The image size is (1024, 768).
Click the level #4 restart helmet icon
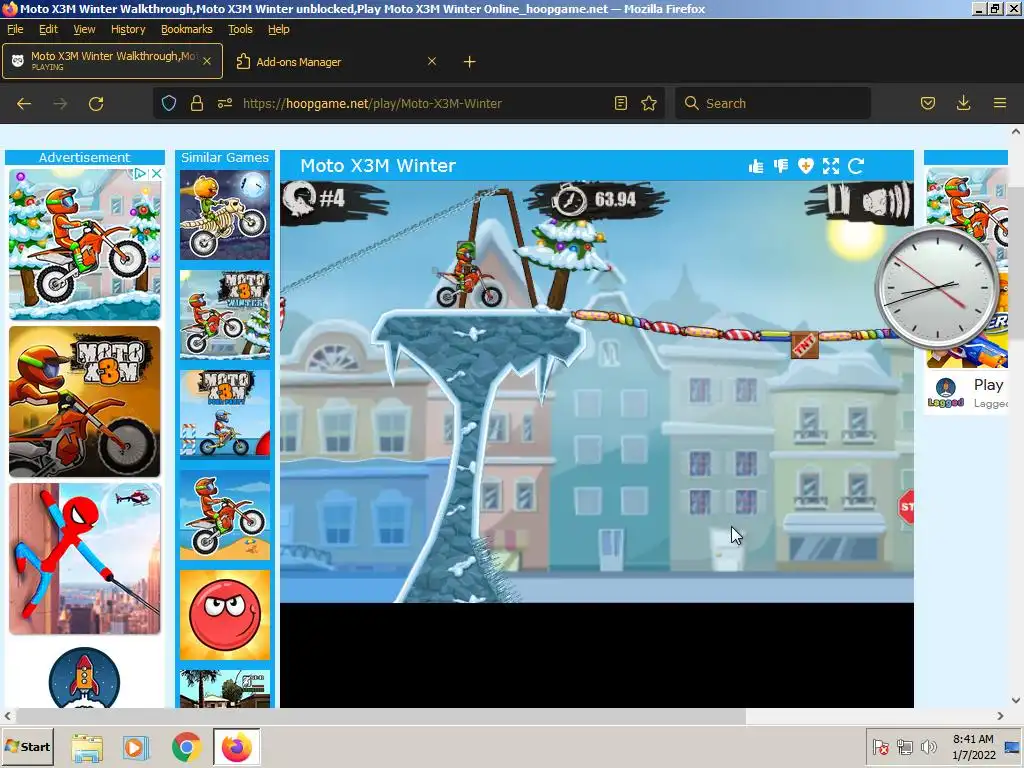tap(298, 198)
